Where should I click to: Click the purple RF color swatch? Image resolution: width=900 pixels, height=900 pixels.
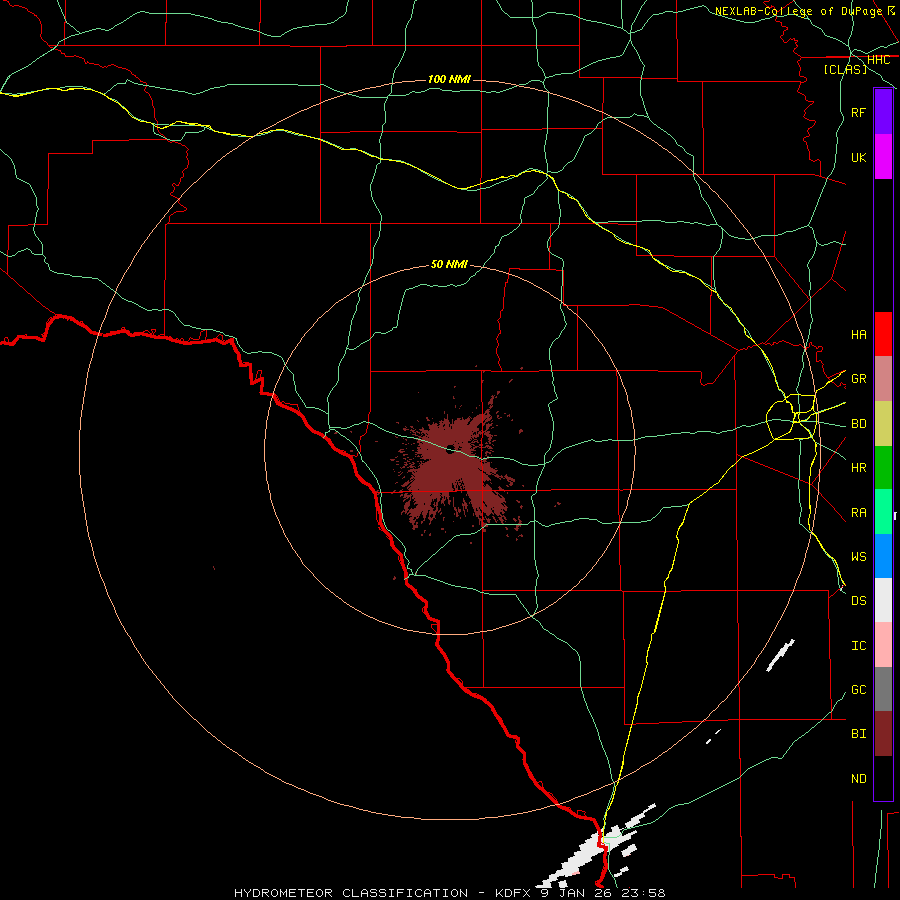883,112
